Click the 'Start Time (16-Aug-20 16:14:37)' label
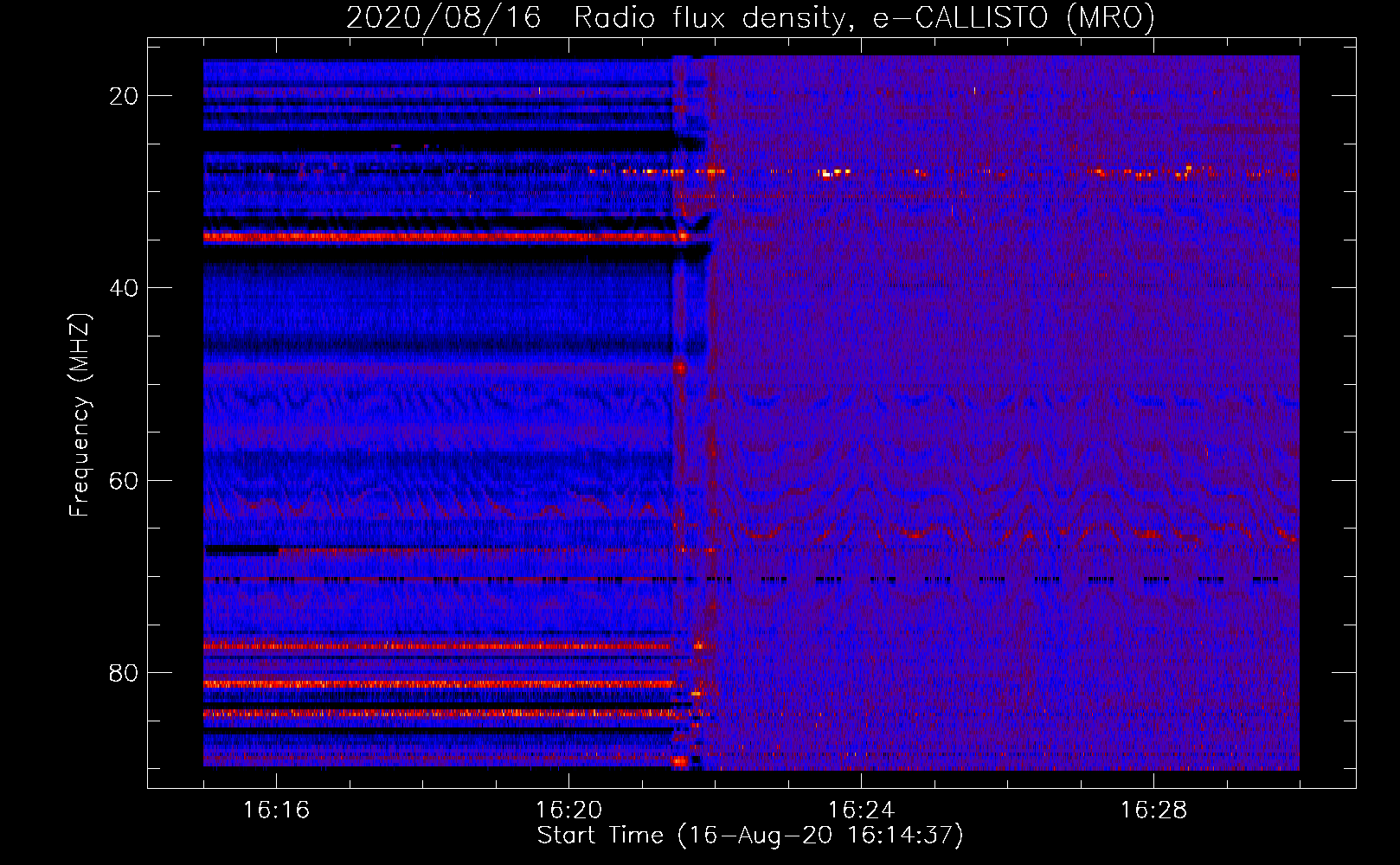This screenshot has height=865, width=1400. (x=750, y=836)
